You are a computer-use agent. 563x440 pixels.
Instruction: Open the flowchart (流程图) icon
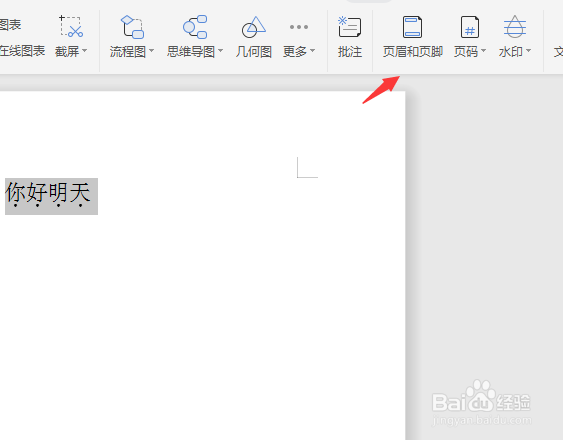132,27
